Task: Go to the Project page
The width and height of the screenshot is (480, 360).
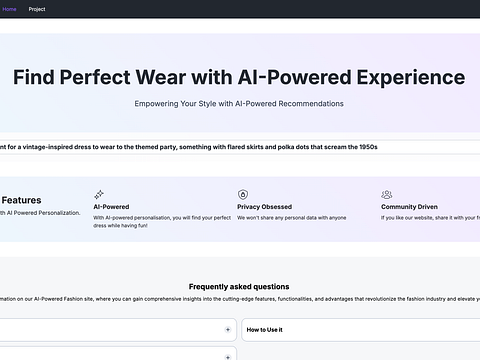Action: click(x=37, y=9)
